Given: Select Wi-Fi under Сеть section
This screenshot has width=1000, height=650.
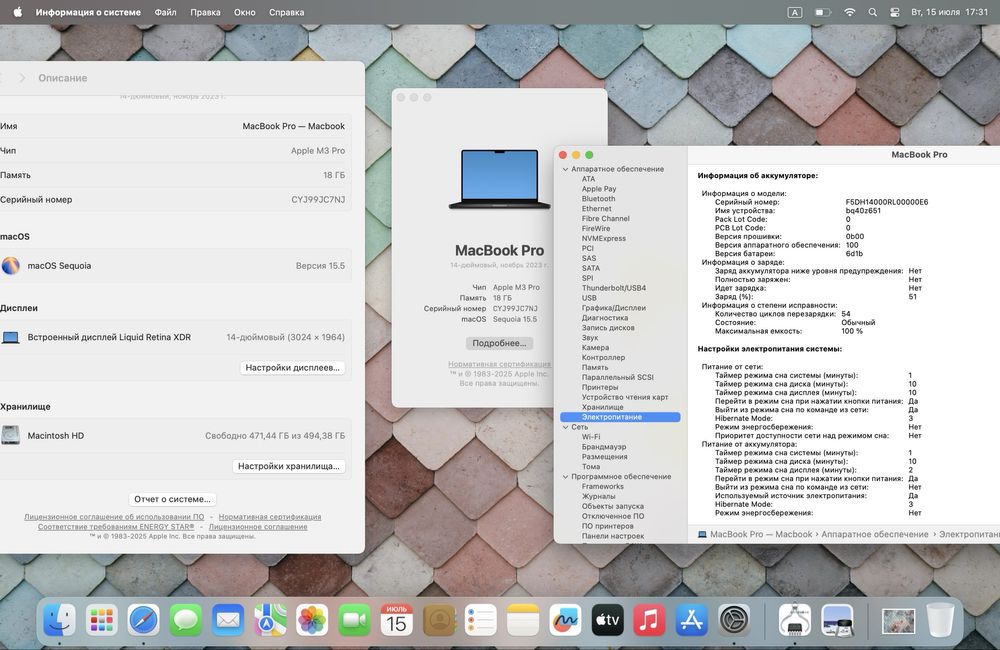Looking at the screenshot, I should click(x=591, y=437).
